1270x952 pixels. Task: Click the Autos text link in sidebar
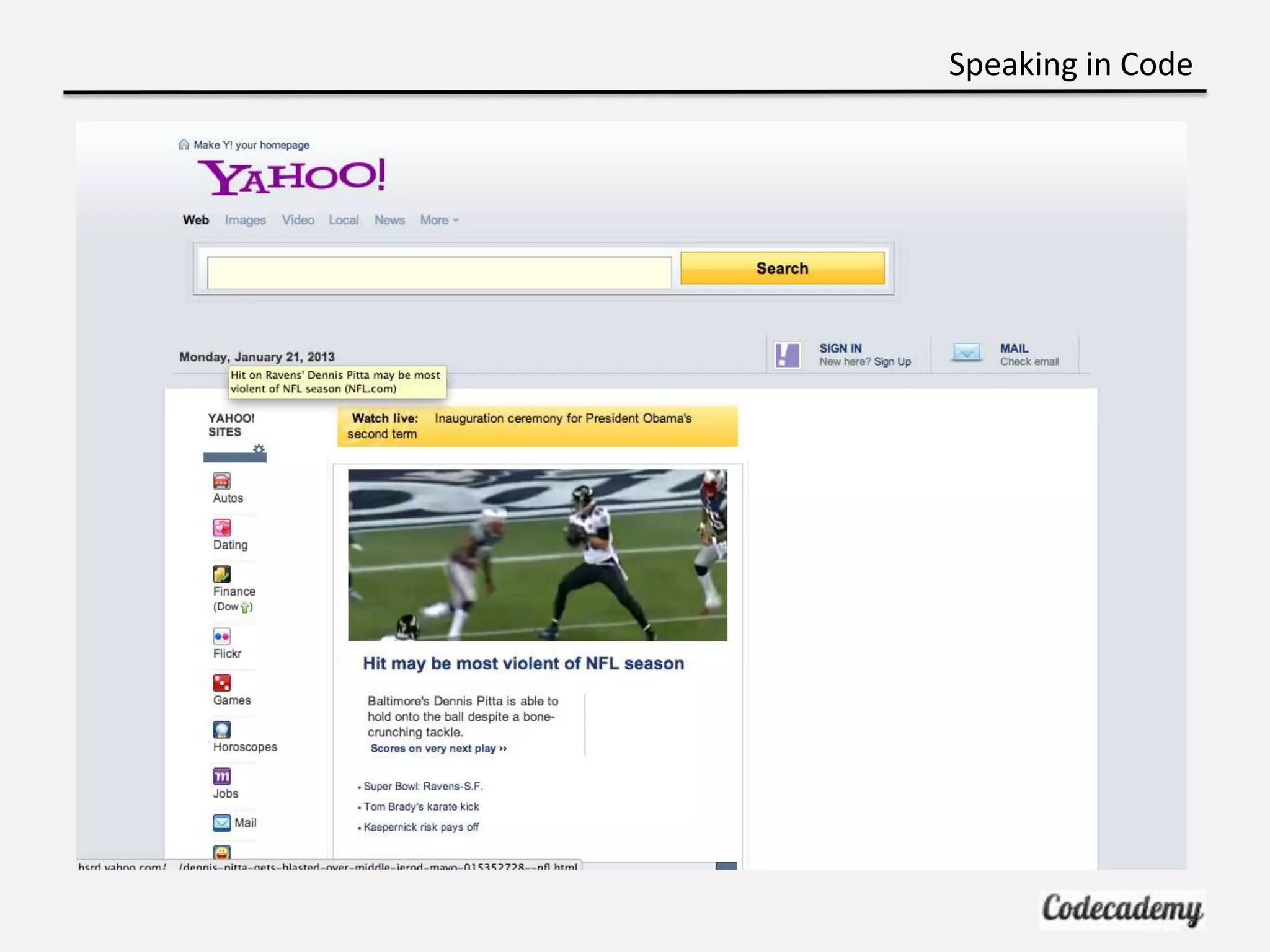coord(228,498)
